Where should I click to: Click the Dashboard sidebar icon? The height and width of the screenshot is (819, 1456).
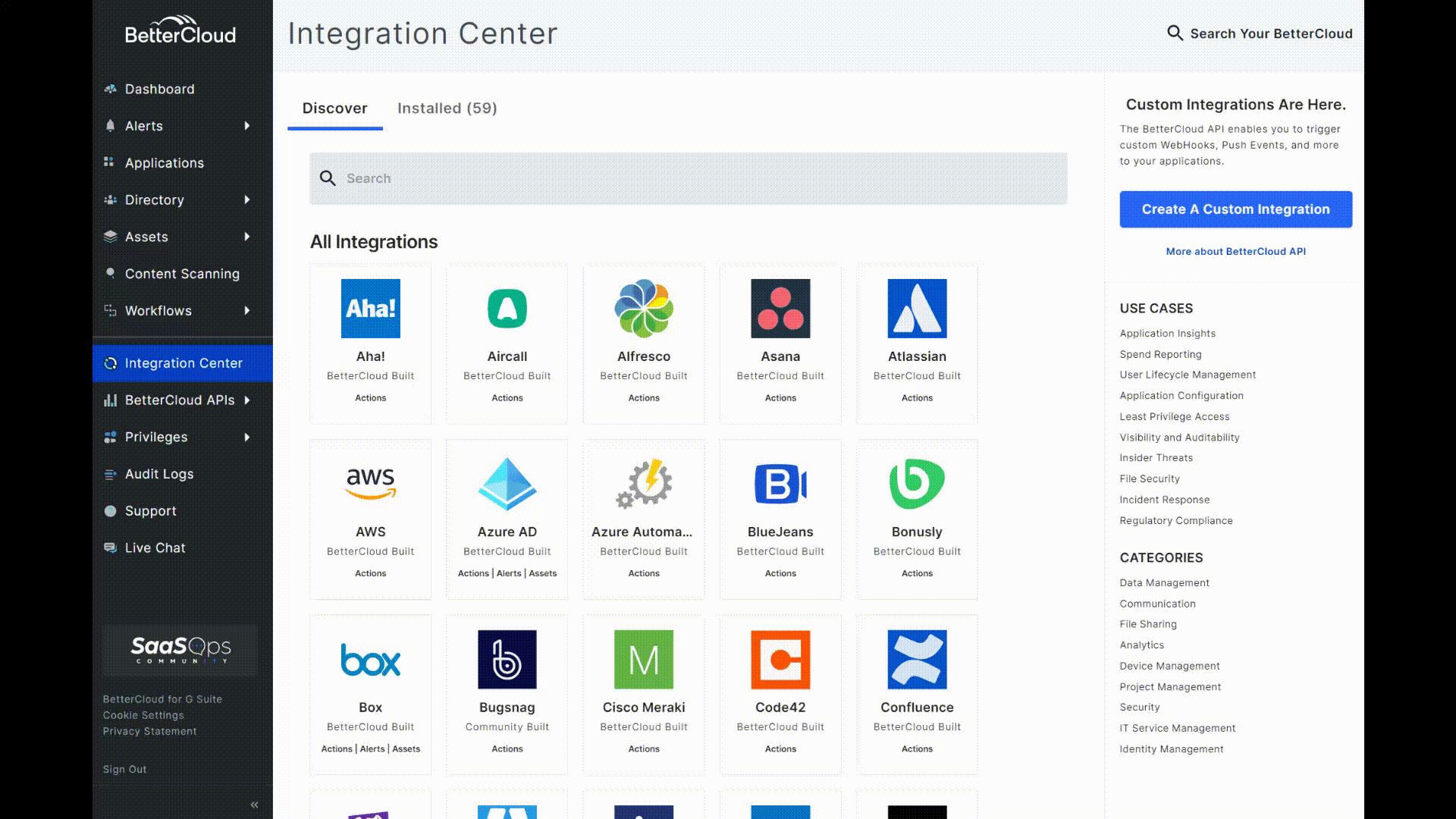click(x=110, y=89)
